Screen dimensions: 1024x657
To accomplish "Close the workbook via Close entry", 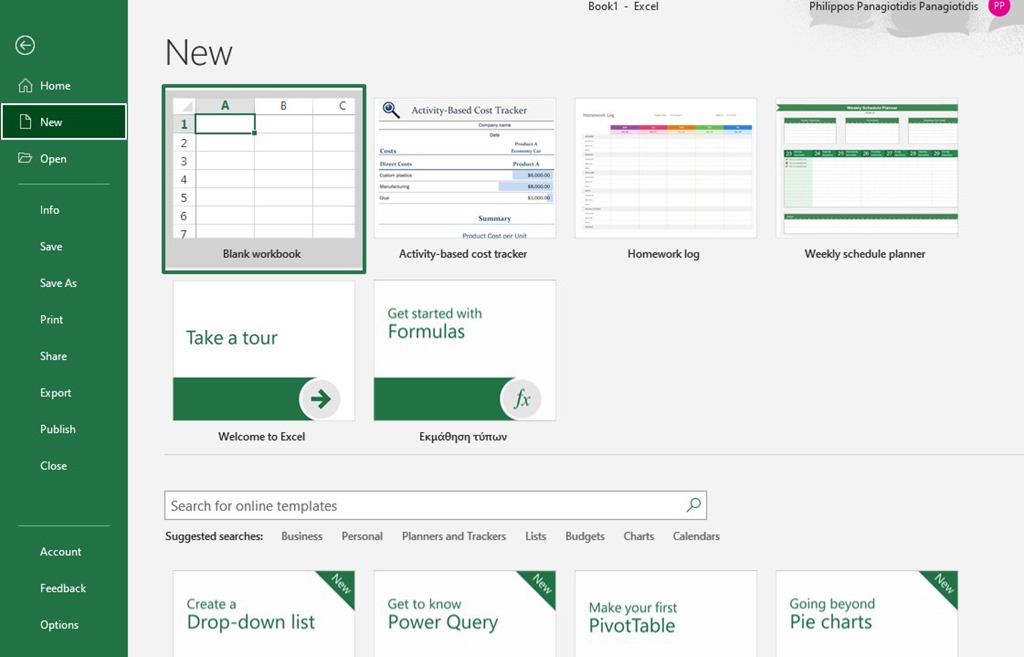I will [54, 466].
